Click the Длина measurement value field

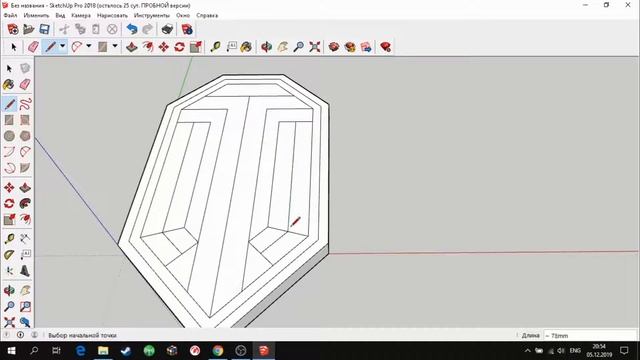(590, 336)
